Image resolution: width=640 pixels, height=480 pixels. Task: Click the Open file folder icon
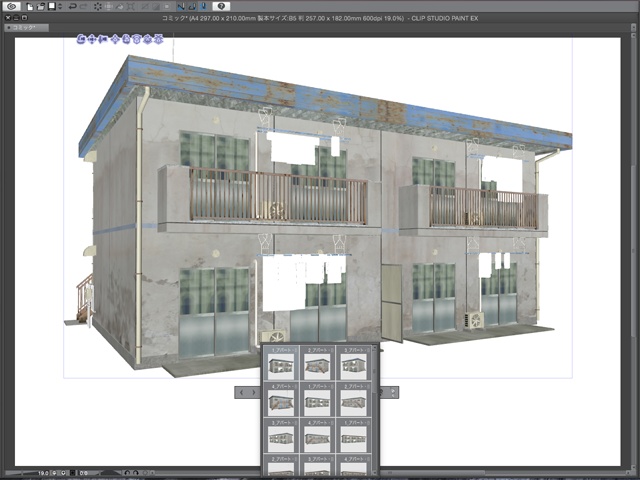[41, 7]
